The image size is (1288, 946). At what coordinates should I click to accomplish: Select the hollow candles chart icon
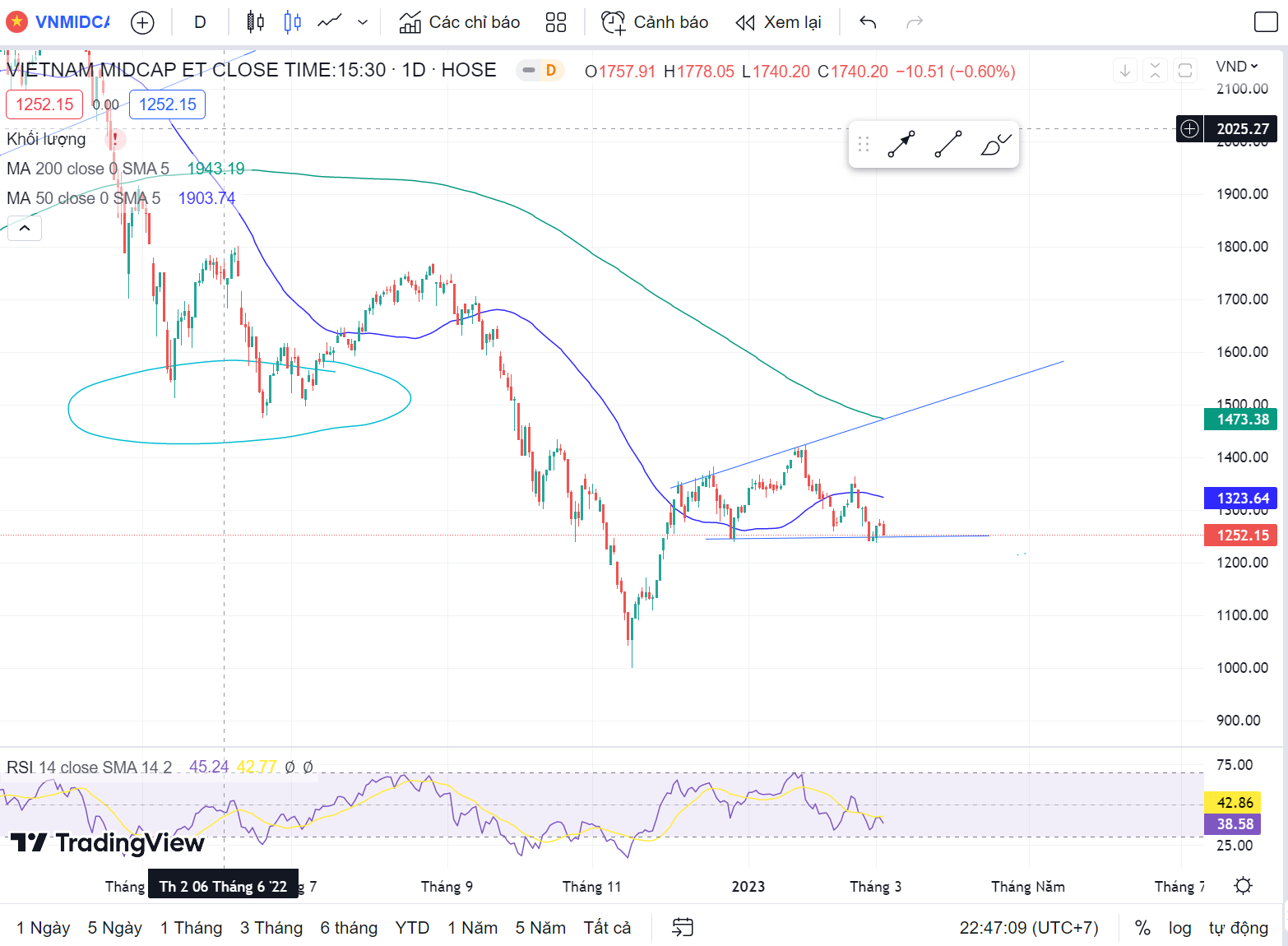click(x=292, y=22)
